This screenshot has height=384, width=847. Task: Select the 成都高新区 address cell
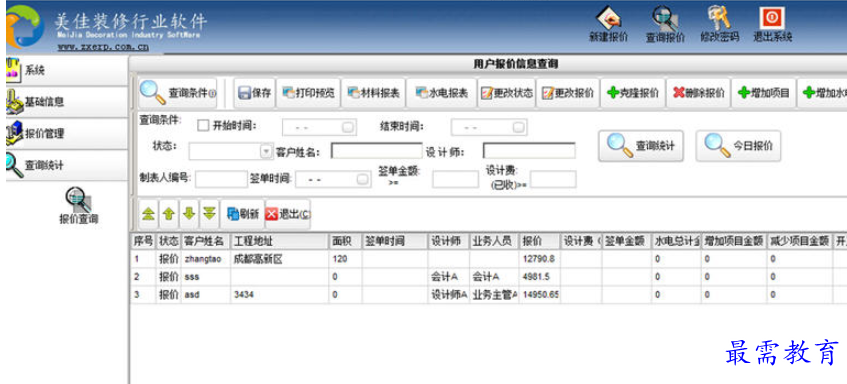(x=279, y=259)
